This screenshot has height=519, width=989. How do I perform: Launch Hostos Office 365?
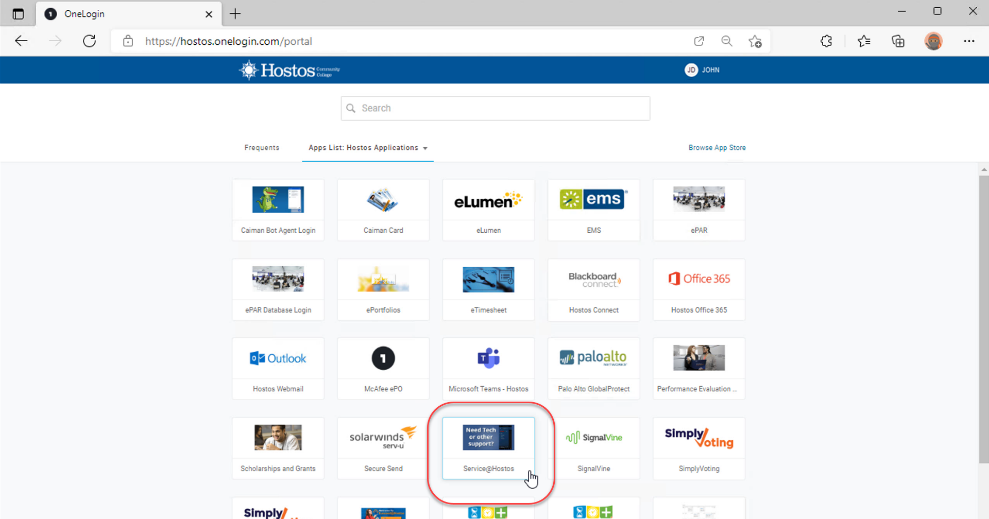tap(699, 287)
